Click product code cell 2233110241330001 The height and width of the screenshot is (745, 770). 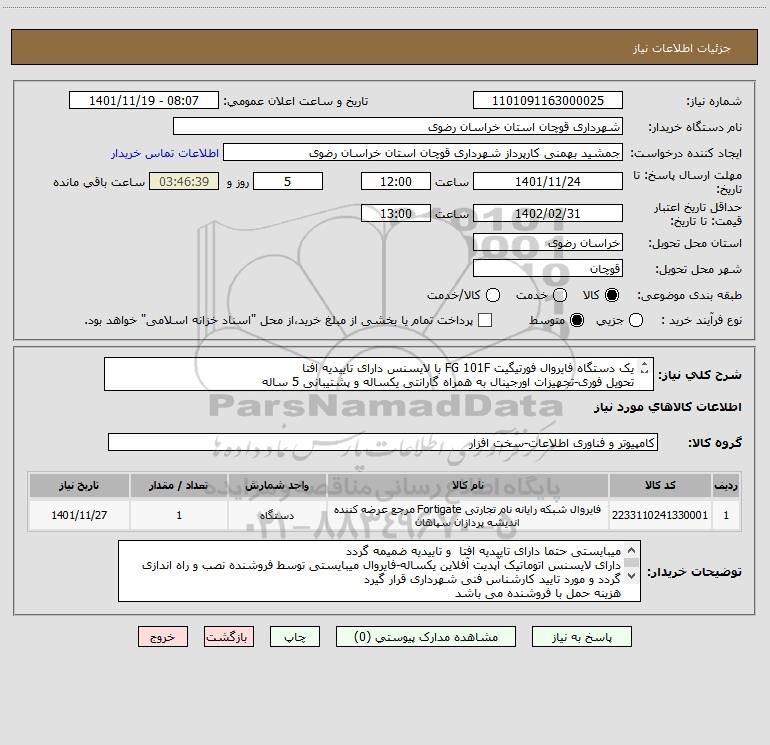pos(660,515)
